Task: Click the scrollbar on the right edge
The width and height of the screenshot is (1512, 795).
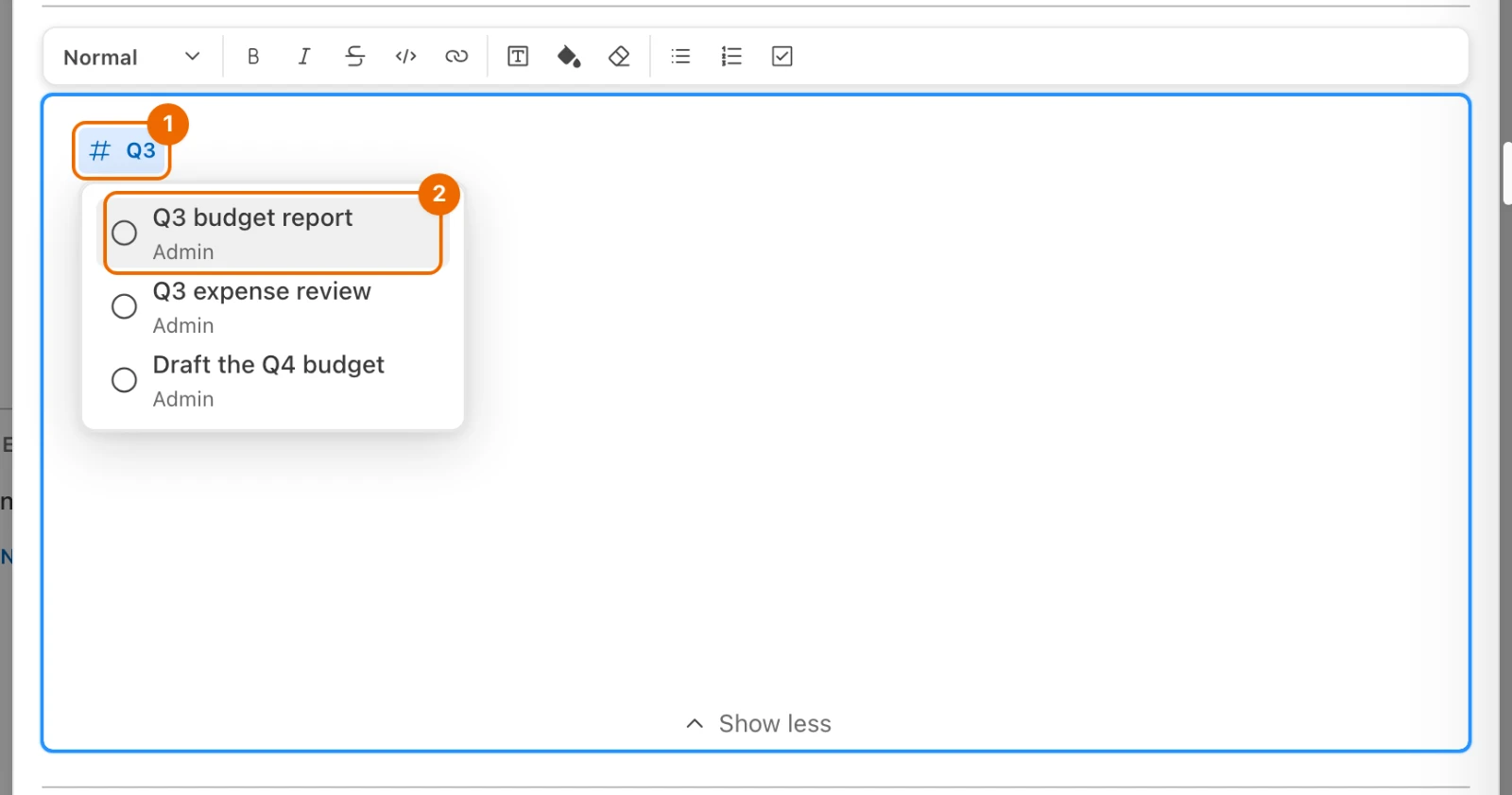Action: (1506, 174)
